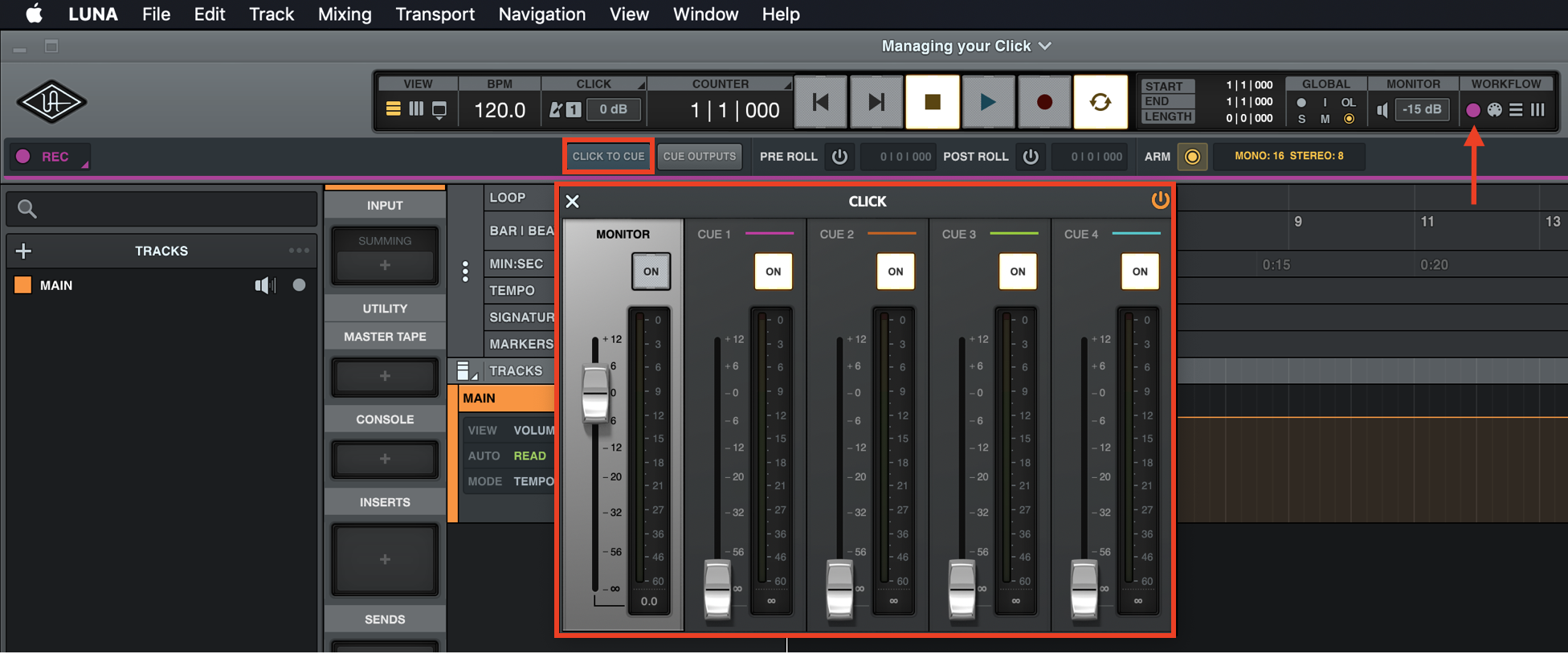1568x654 pixels.
Task: Select the mixer view icon in VIEW
Action: tap(416, 108)
